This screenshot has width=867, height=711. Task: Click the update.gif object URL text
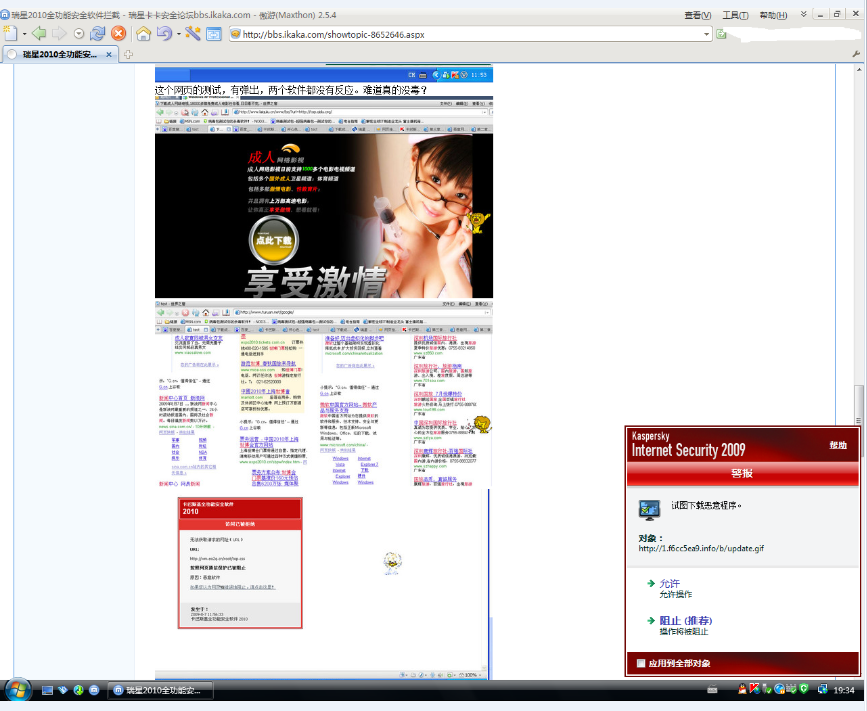(x=701, y=548)
